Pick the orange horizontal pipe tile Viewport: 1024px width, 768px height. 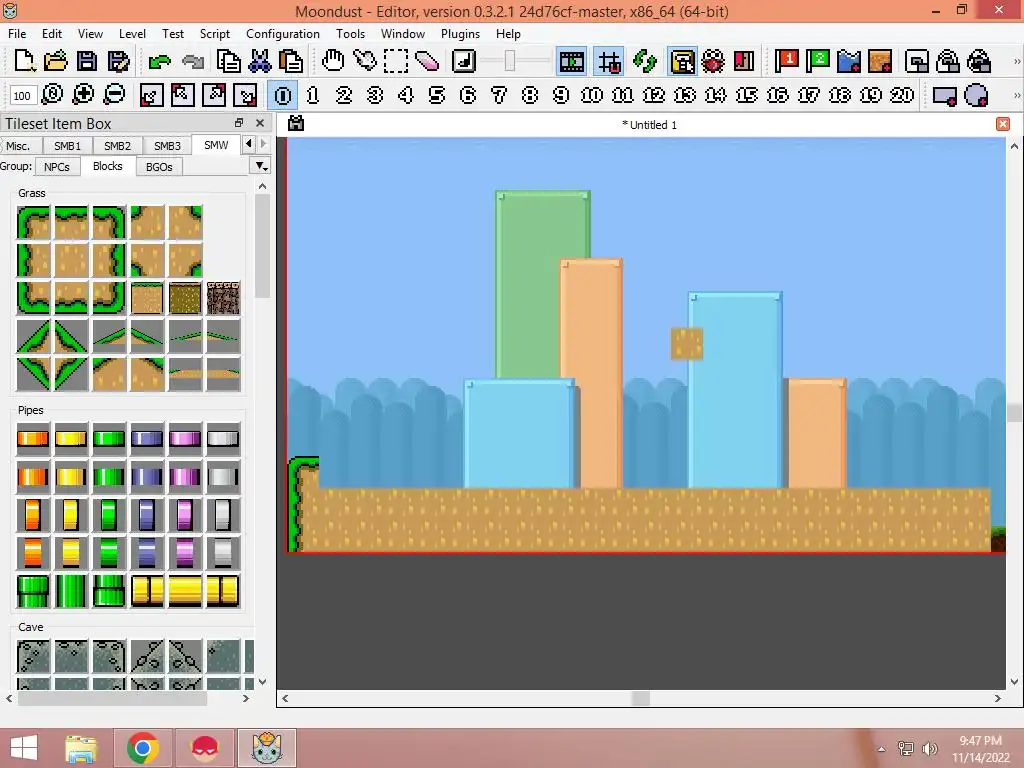[33, 438]
